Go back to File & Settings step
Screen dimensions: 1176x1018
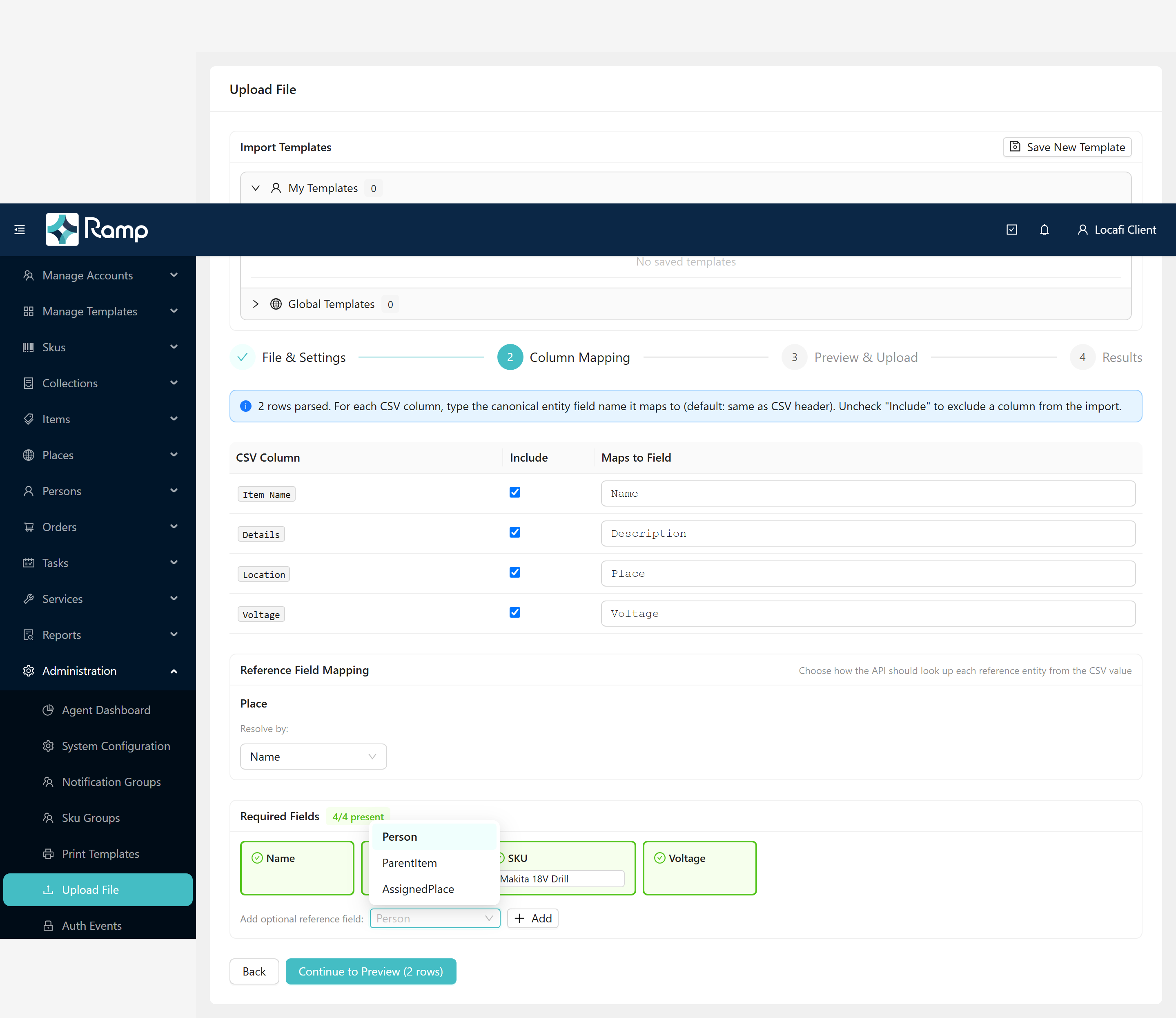(x=303, y=357)
